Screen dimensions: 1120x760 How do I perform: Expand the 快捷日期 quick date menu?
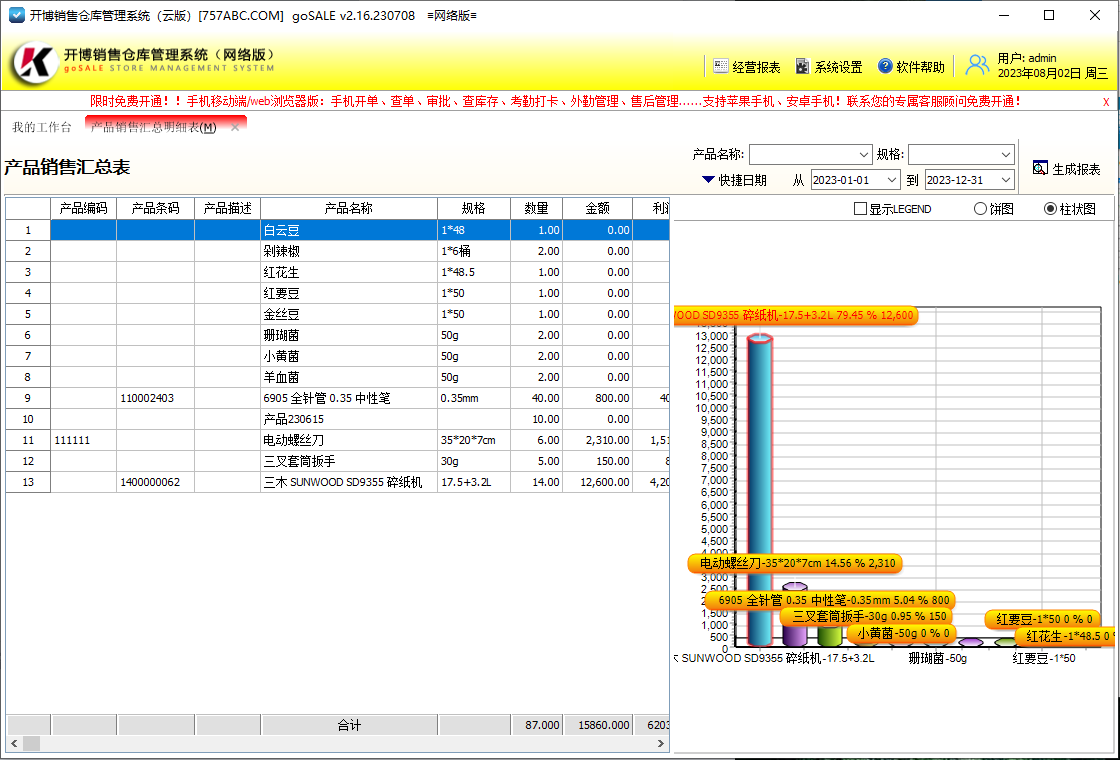tap(708, 180)
